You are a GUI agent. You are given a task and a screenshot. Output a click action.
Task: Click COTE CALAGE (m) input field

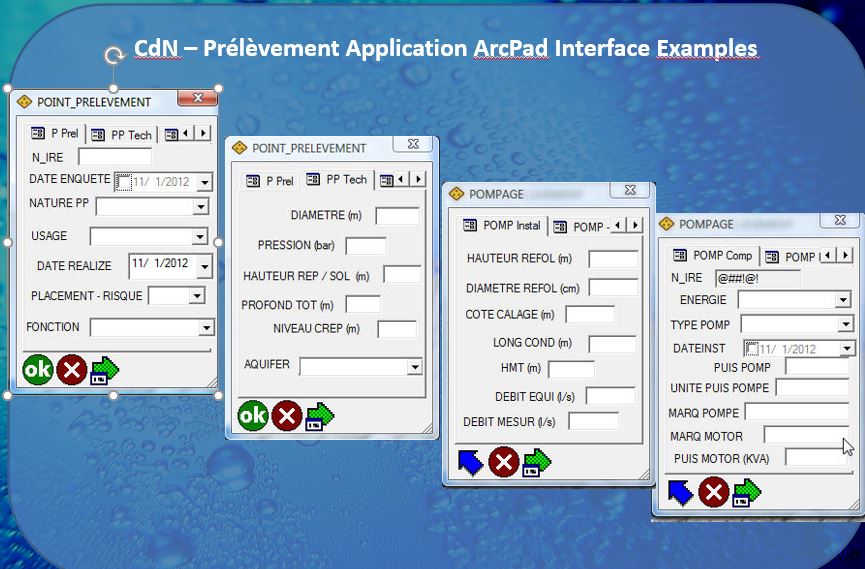(x=590, y=314)
